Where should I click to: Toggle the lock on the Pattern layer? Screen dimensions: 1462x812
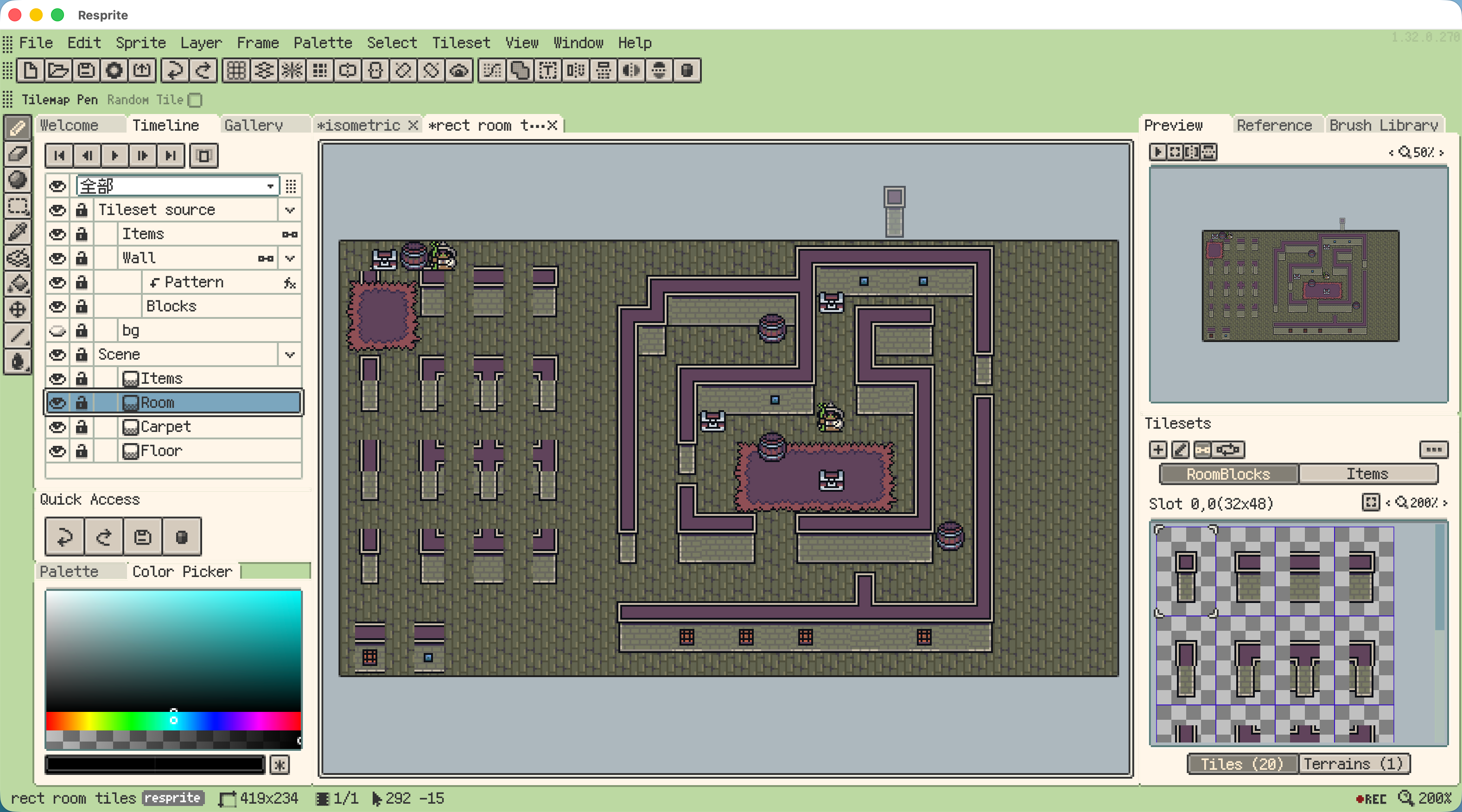82,283
